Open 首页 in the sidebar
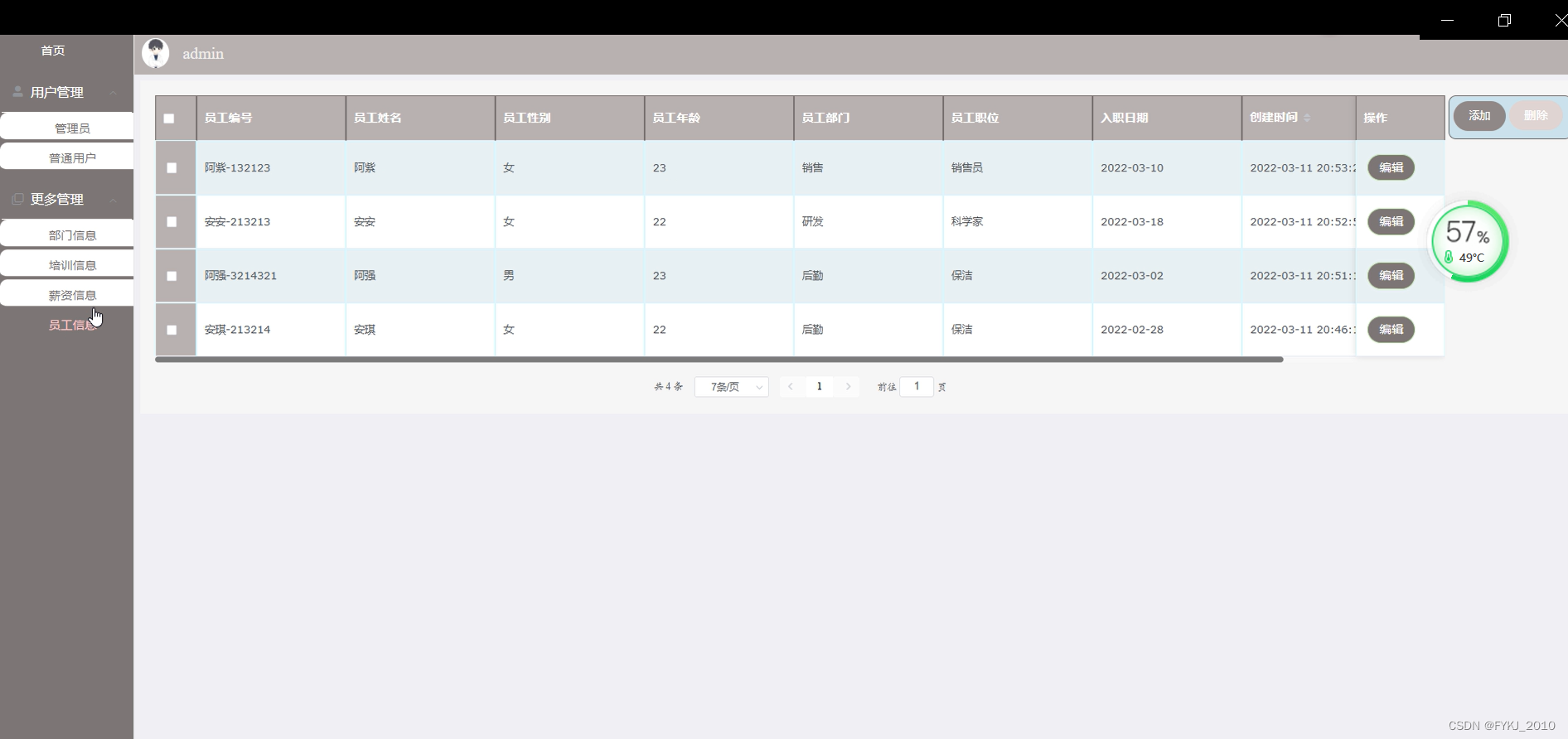Screen dimensions: 1568x739 tap(53, 51)
